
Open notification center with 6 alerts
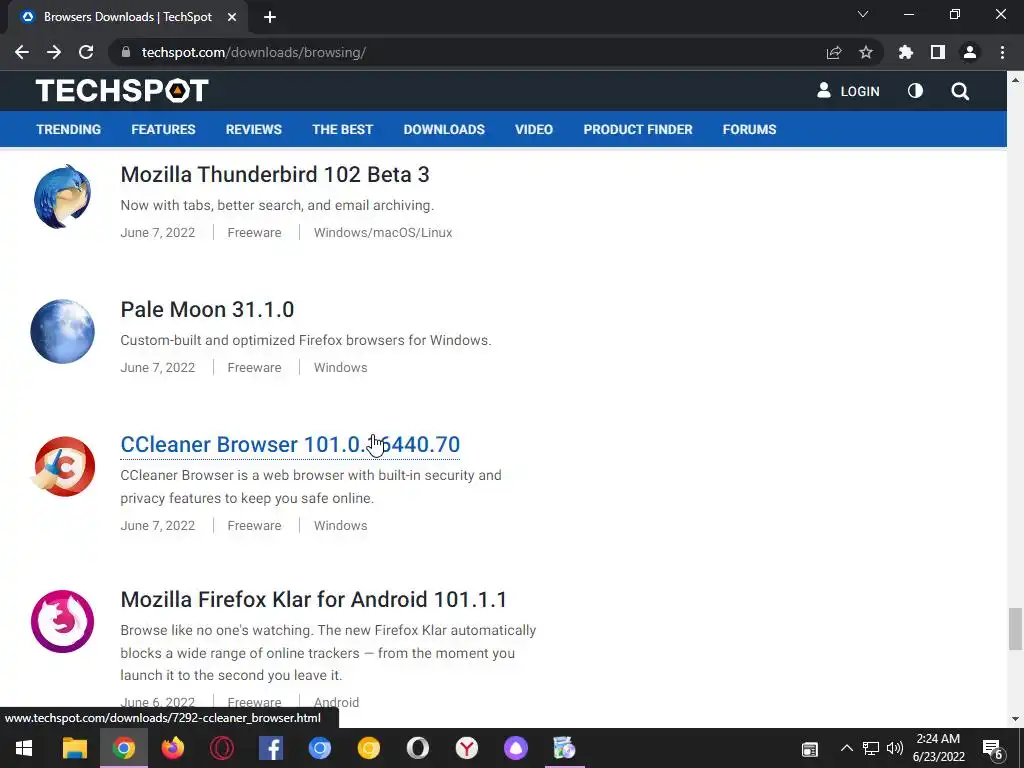(993, 749)
